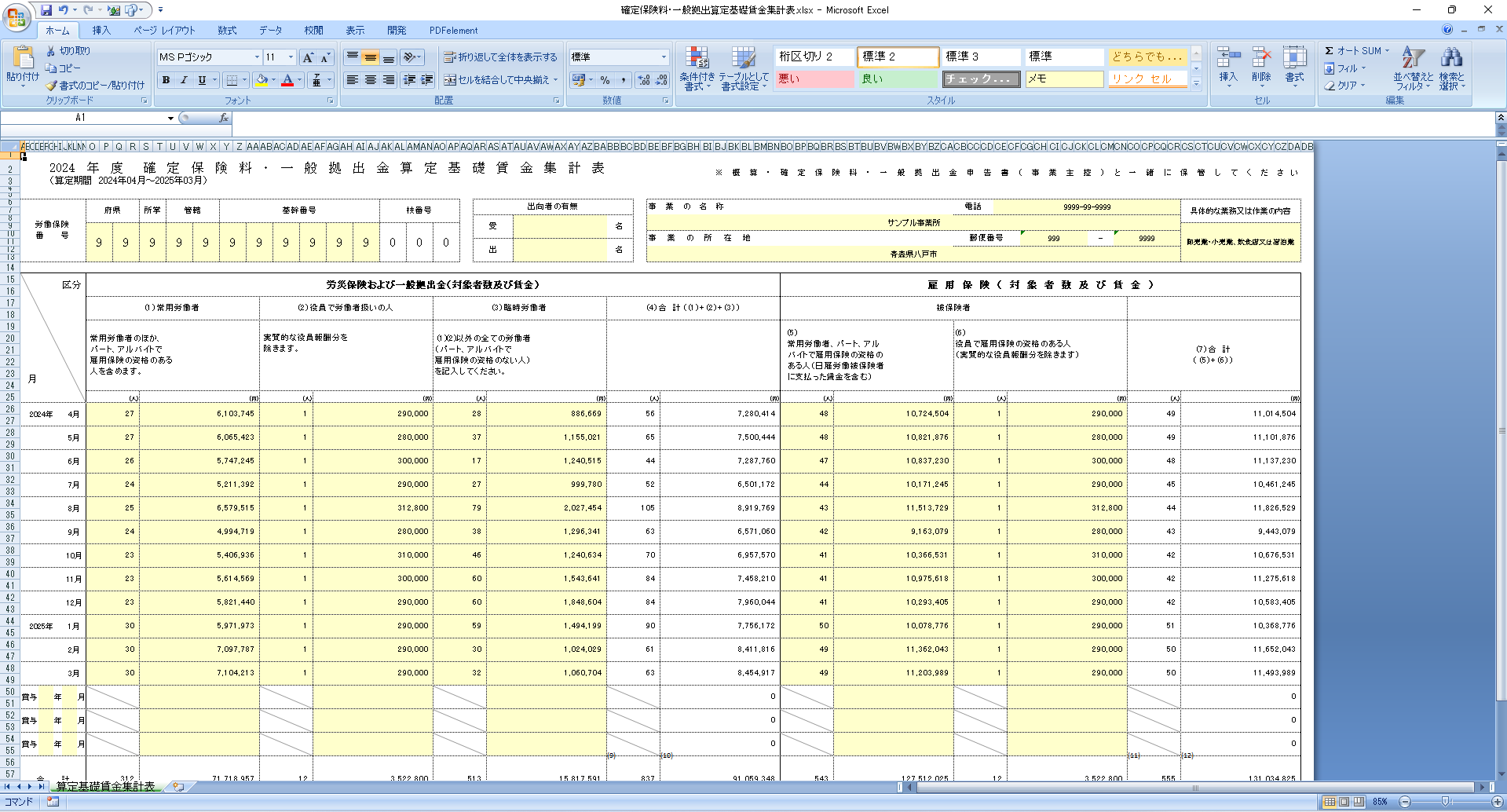Open the PDFelement ribbon tab
The width and height of the screenshot is (1507, 812).
(453, 31)
